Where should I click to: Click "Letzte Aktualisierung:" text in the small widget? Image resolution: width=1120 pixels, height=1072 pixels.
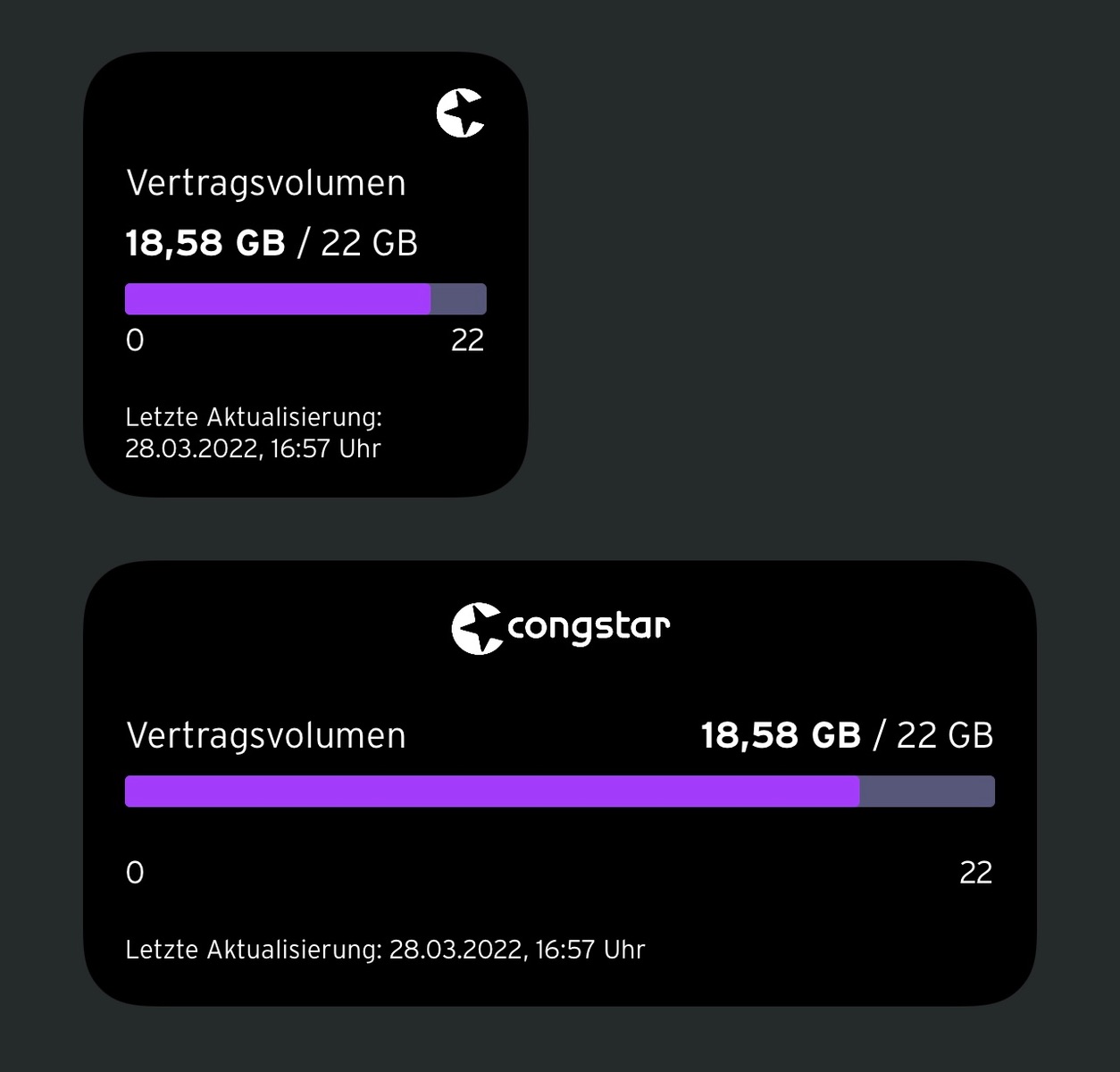click(254, 417)
